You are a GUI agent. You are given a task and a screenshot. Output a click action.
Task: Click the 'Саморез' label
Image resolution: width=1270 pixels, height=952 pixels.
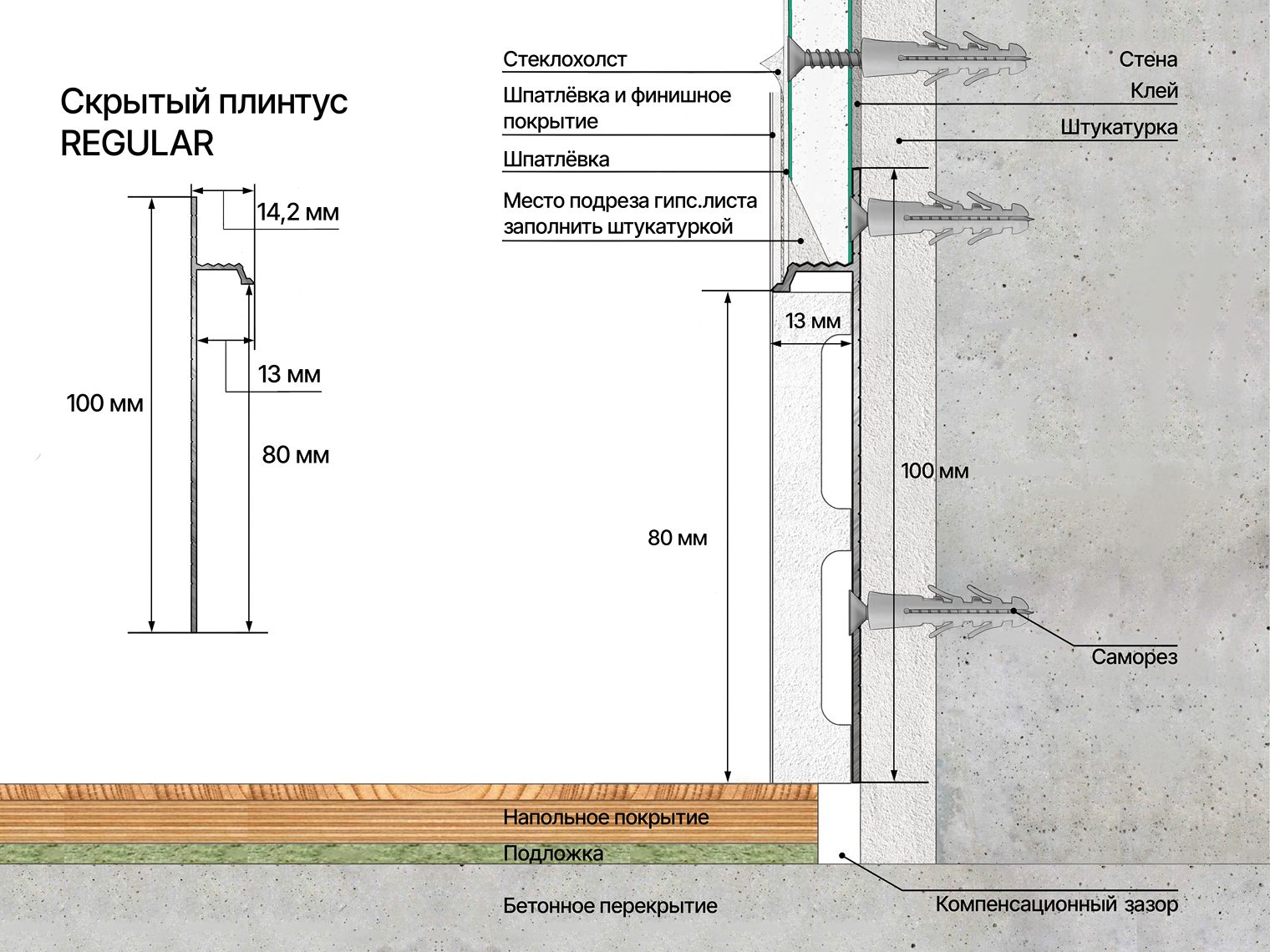pos(1134,657)
